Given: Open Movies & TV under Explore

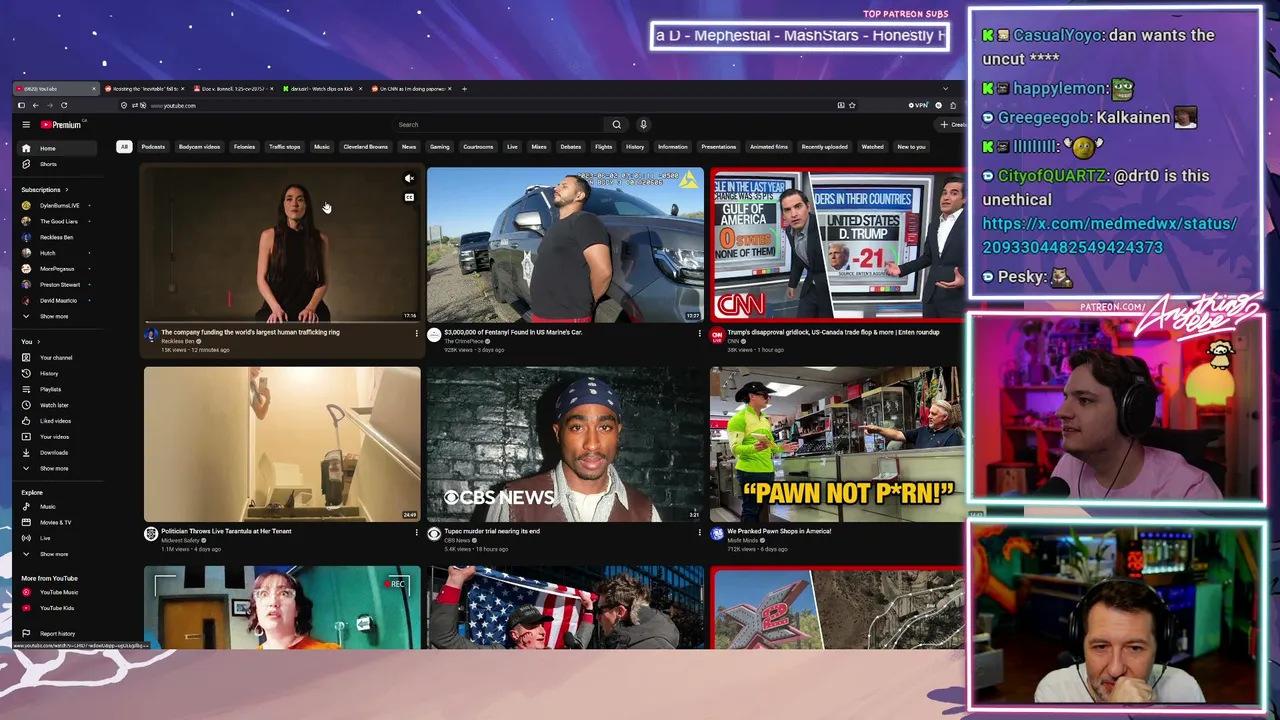Looking at the screenshot, I should [x=56, y=522].
